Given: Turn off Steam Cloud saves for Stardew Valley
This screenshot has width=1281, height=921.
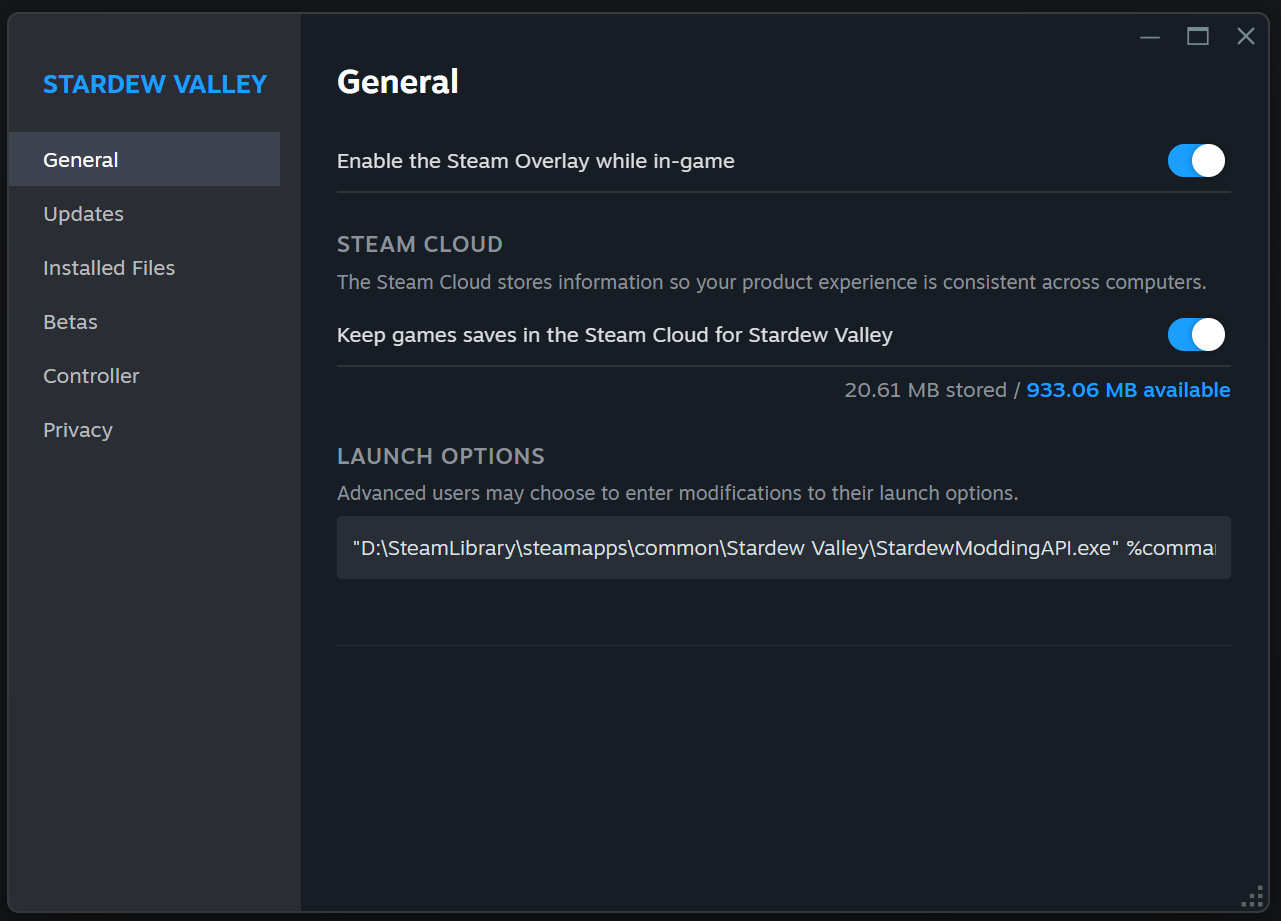Looking at the screenshot, I should click(1196, 335).
